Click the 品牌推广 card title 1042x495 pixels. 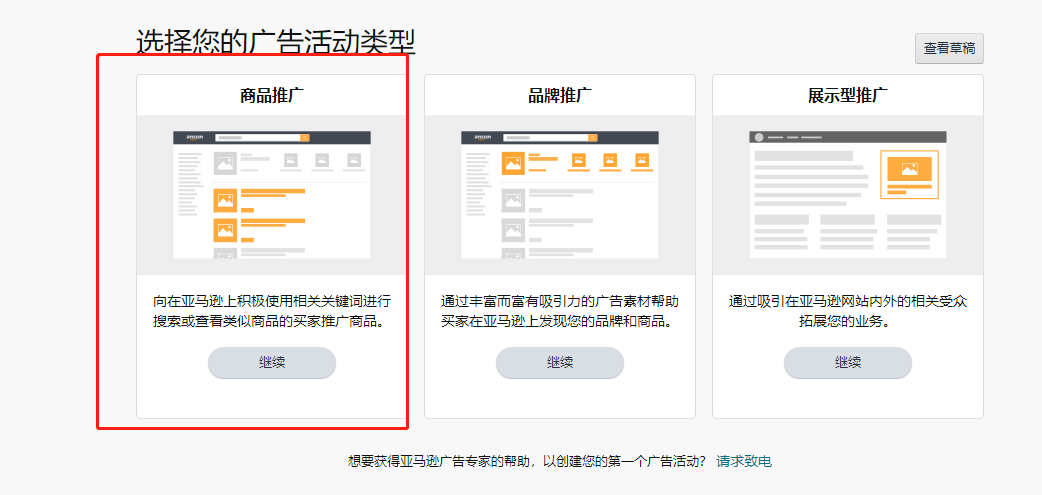click(560, 96)
